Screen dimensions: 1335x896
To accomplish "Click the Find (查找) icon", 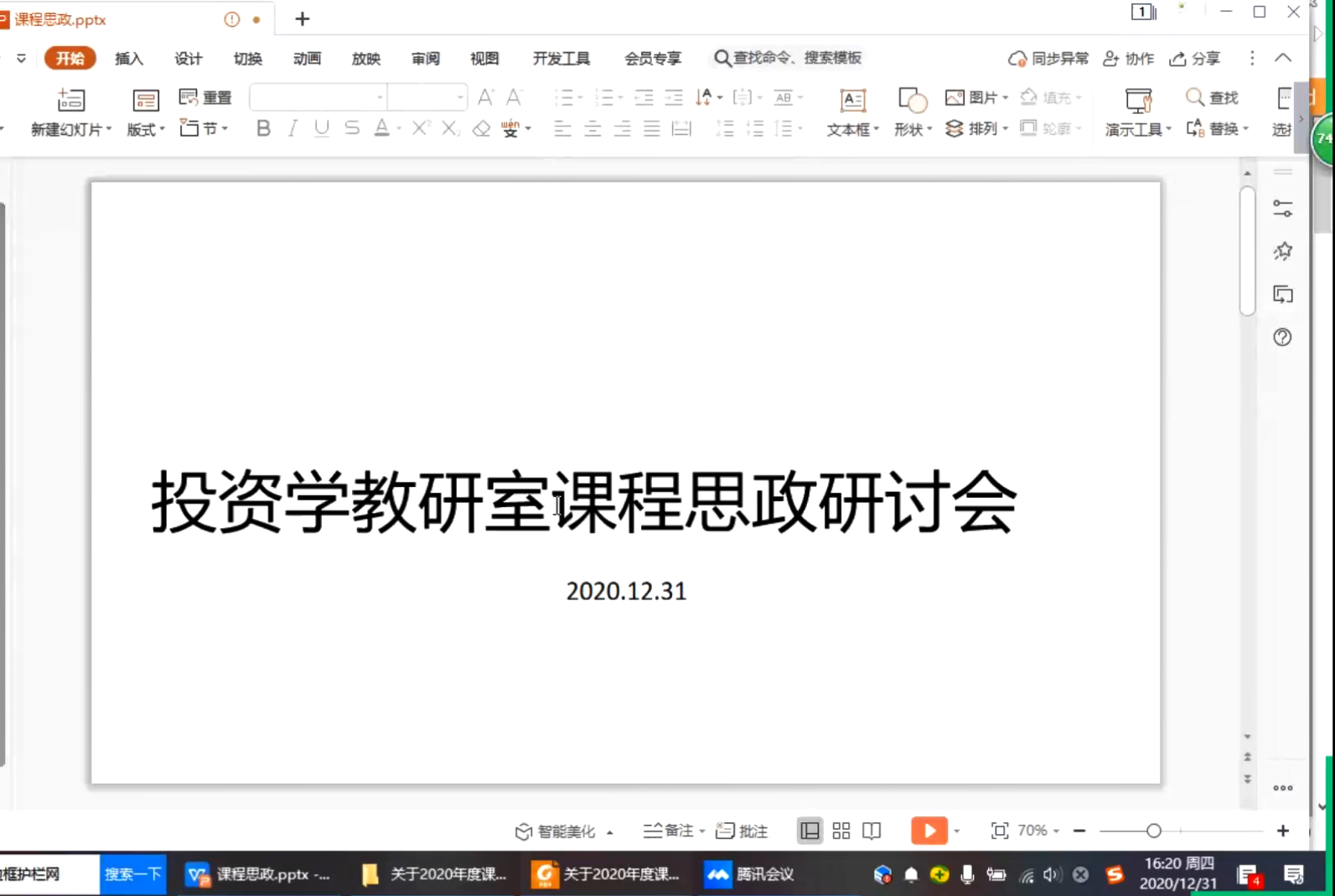I will [x=1195, y=97].
